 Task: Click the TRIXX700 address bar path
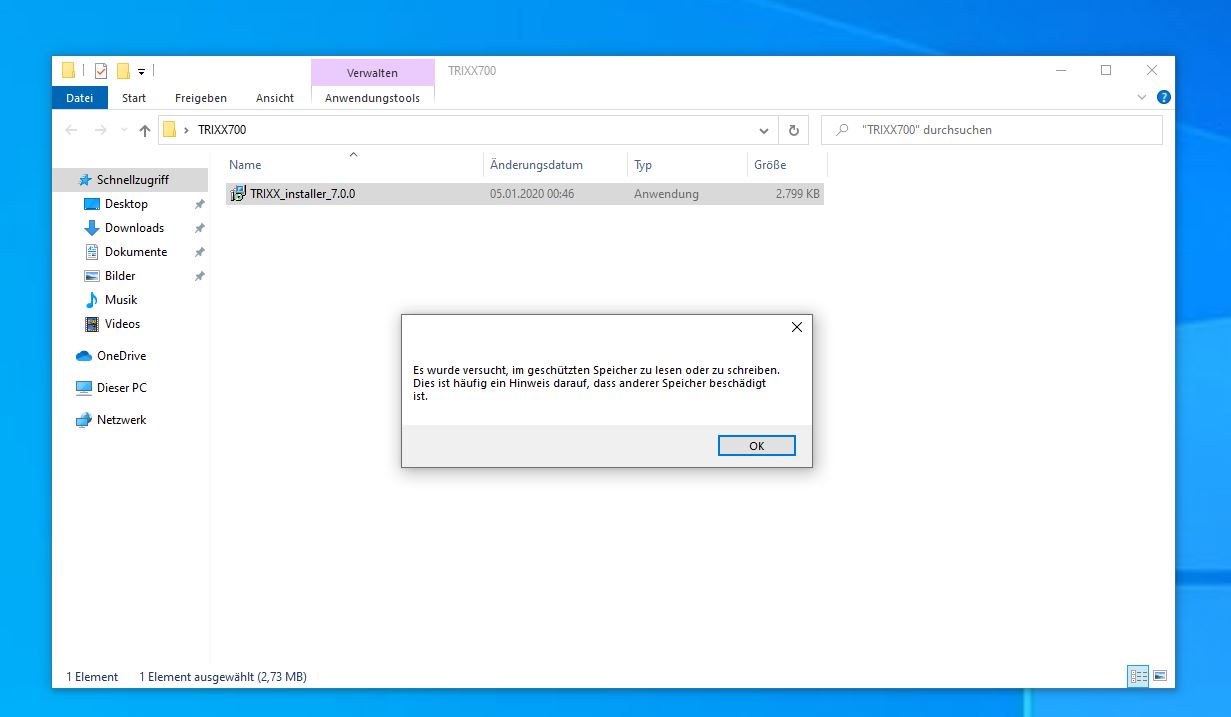[x=222, y=130]
